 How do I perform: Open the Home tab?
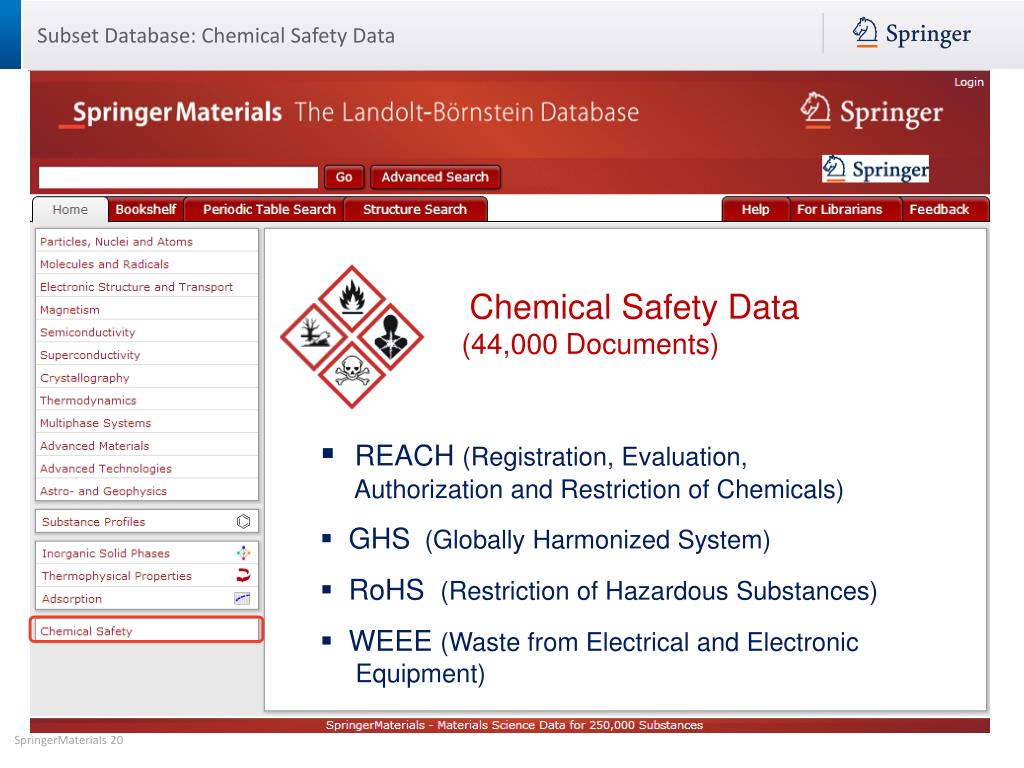(x=70, y=210)
